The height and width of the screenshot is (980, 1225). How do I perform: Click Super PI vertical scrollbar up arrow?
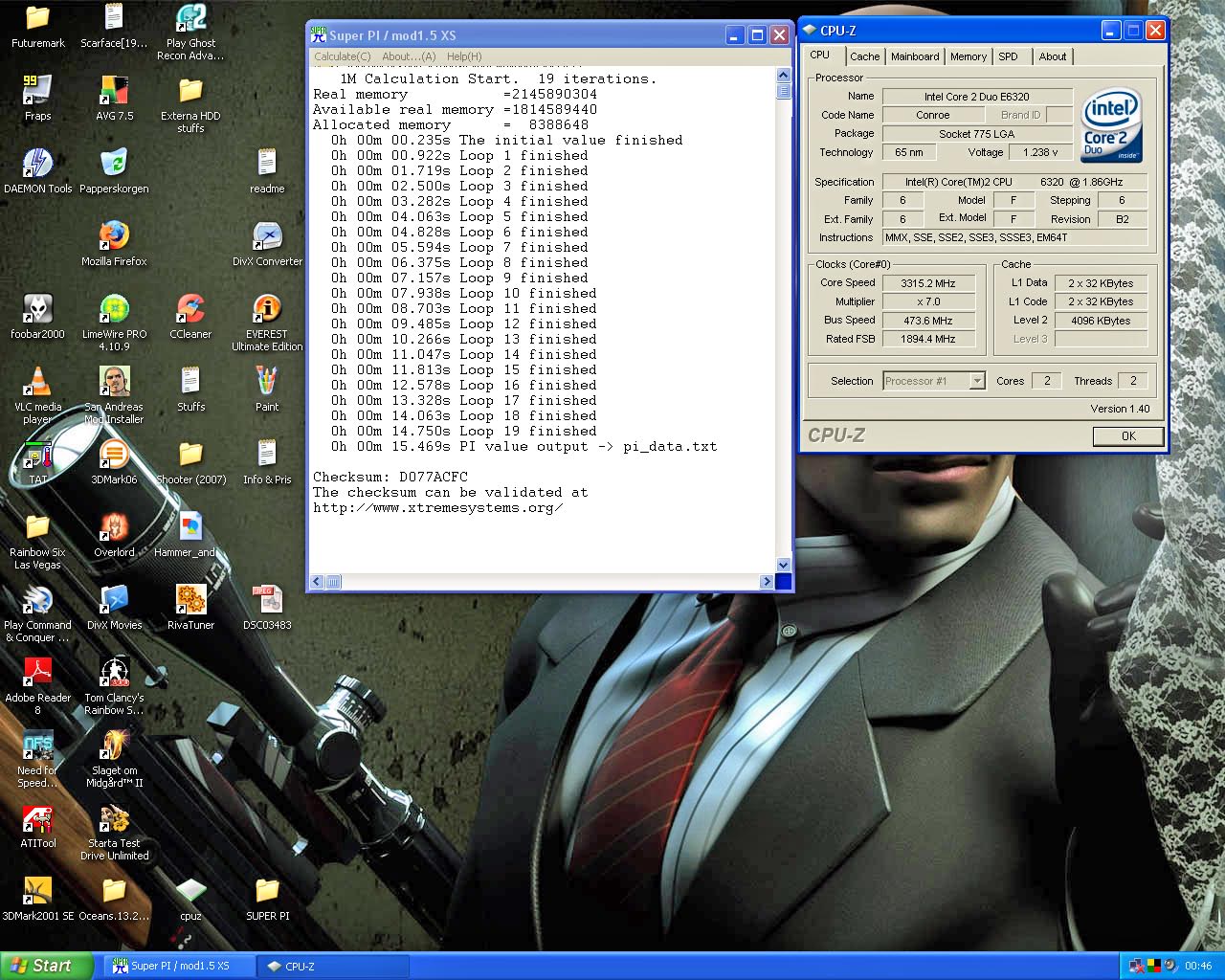[x=784, y=75]
